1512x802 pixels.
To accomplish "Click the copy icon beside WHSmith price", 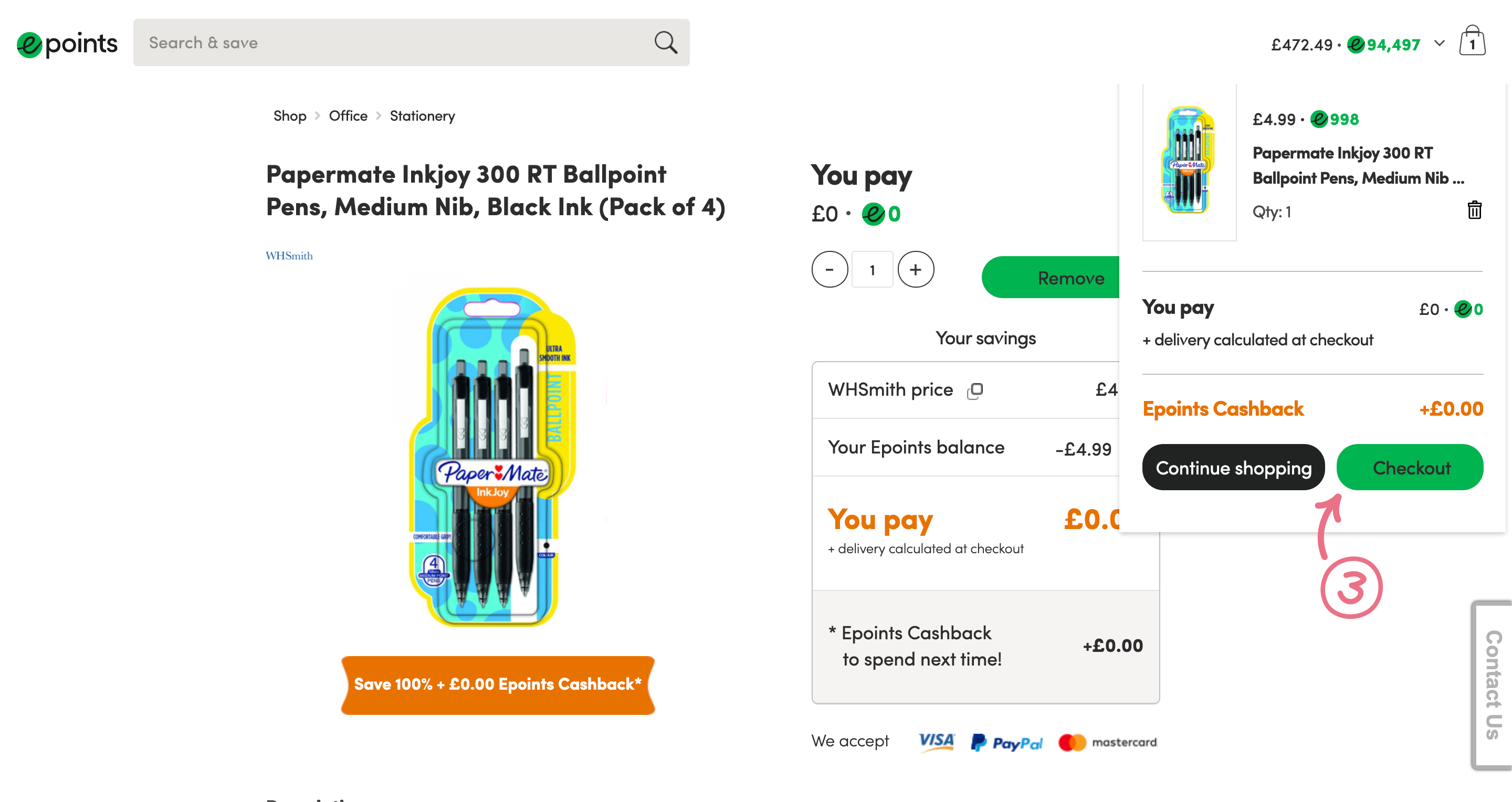I will pos(975,391).
